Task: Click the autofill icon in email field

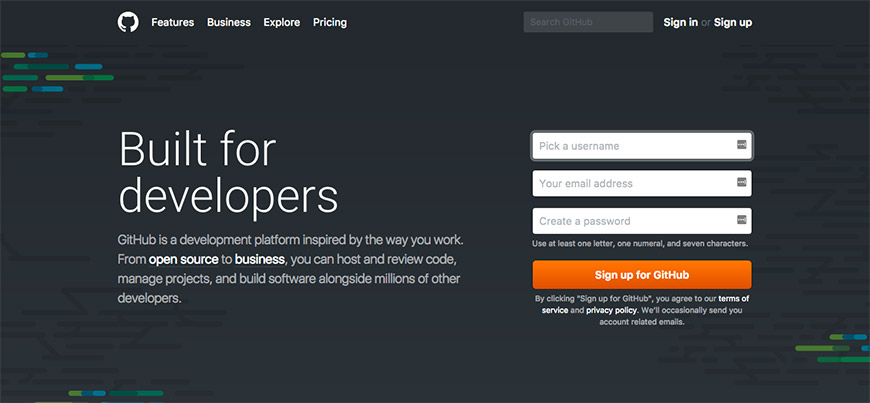Action: pos(741,183)
